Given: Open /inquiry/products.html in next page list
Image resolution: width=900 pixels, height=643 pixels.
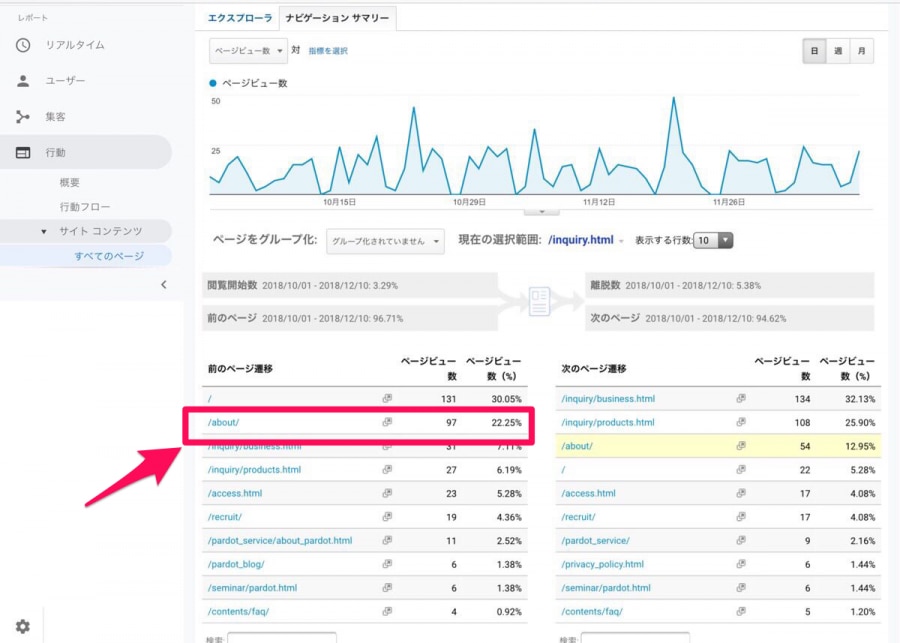Looking at the screenshot, I should coord(608,422).
